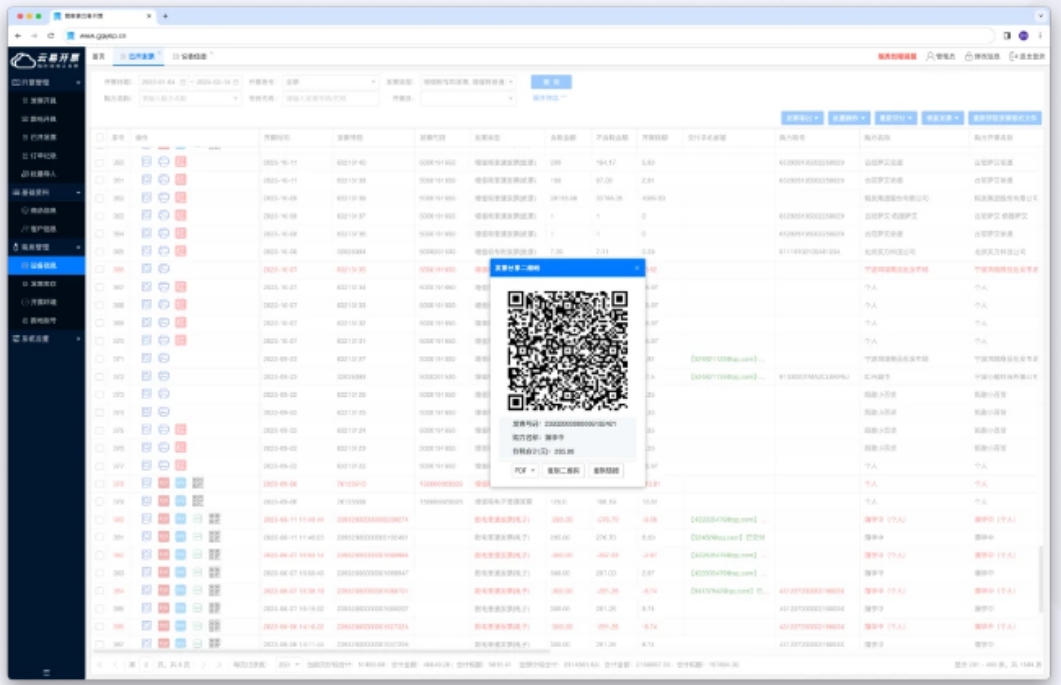Click the expand-filters link below search button

[549, 98]
